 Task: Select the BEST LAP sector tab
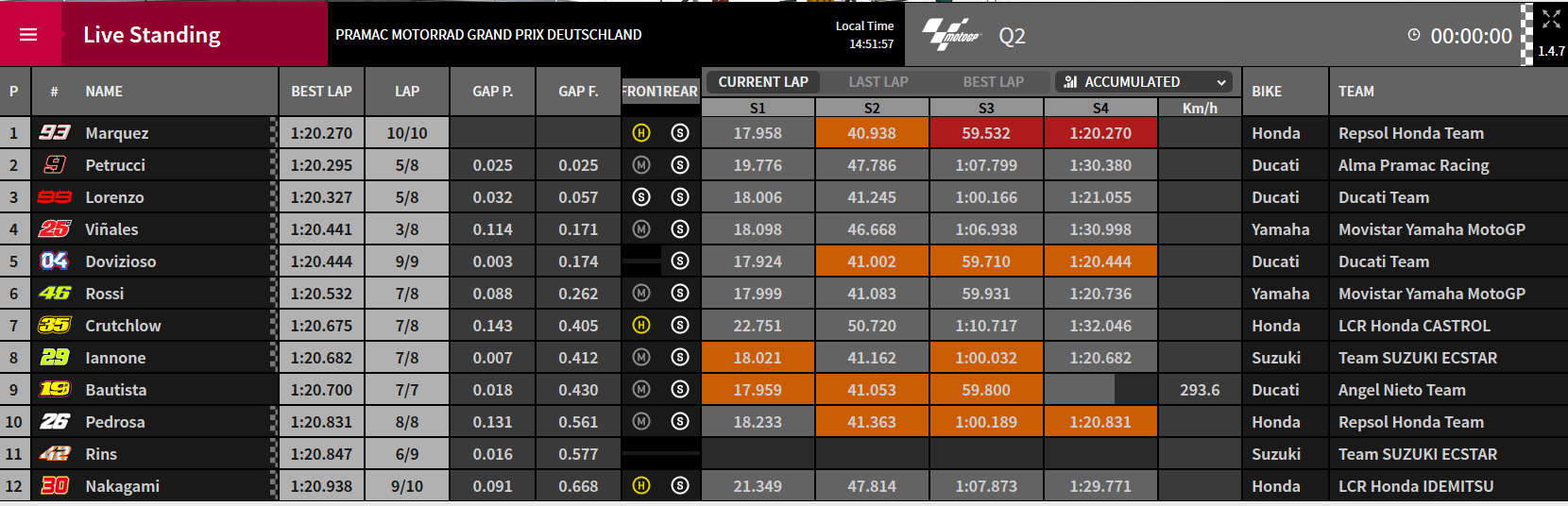[x=994, y=82]
